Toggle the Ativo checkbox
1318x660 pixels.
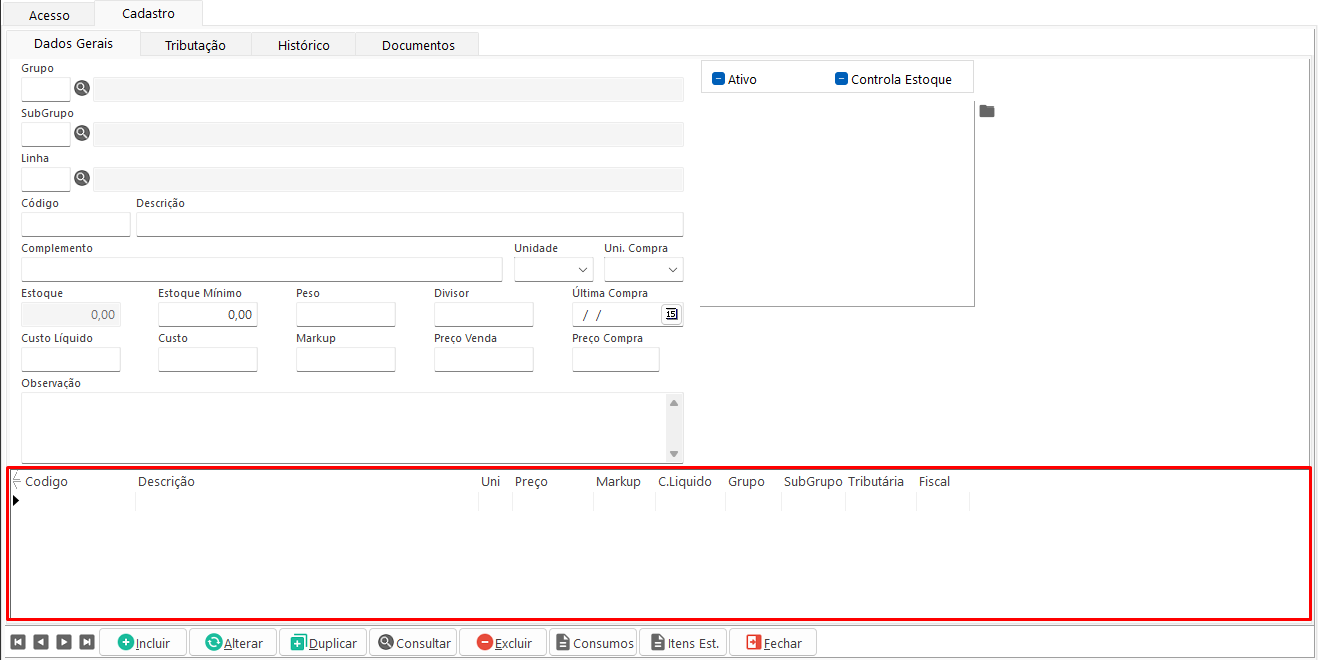[x=718, y=79]
